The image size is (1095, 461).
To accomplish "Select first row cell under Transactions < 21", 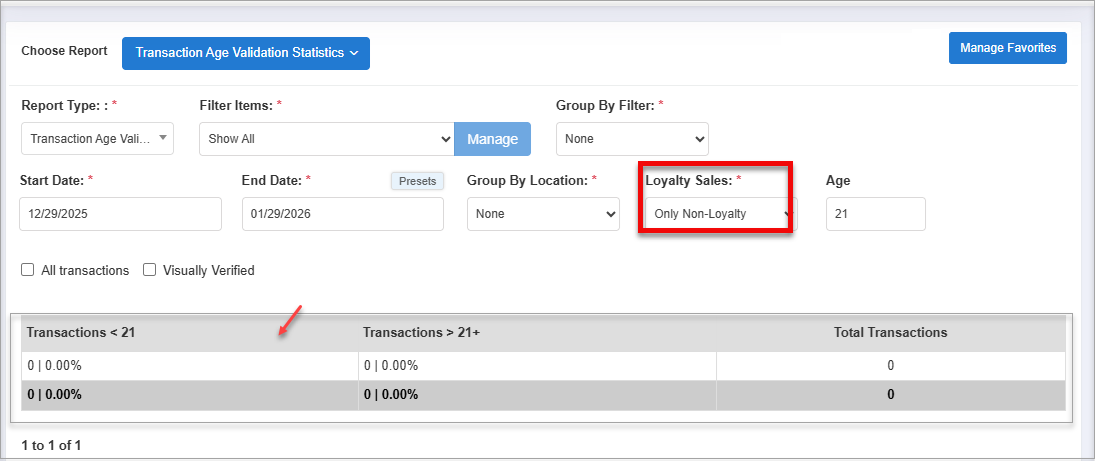I will coord(54,366).
